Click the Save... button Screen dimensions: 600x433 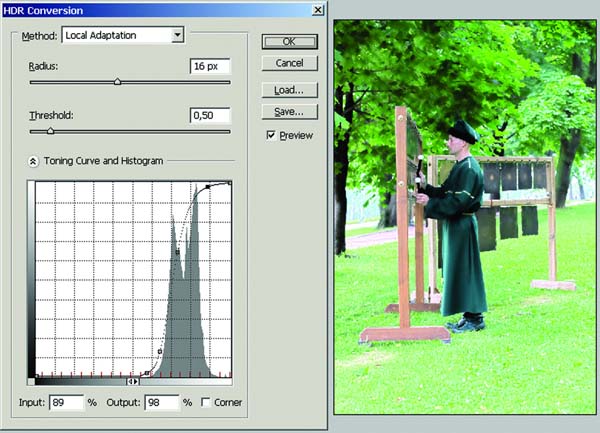[289, 111]
